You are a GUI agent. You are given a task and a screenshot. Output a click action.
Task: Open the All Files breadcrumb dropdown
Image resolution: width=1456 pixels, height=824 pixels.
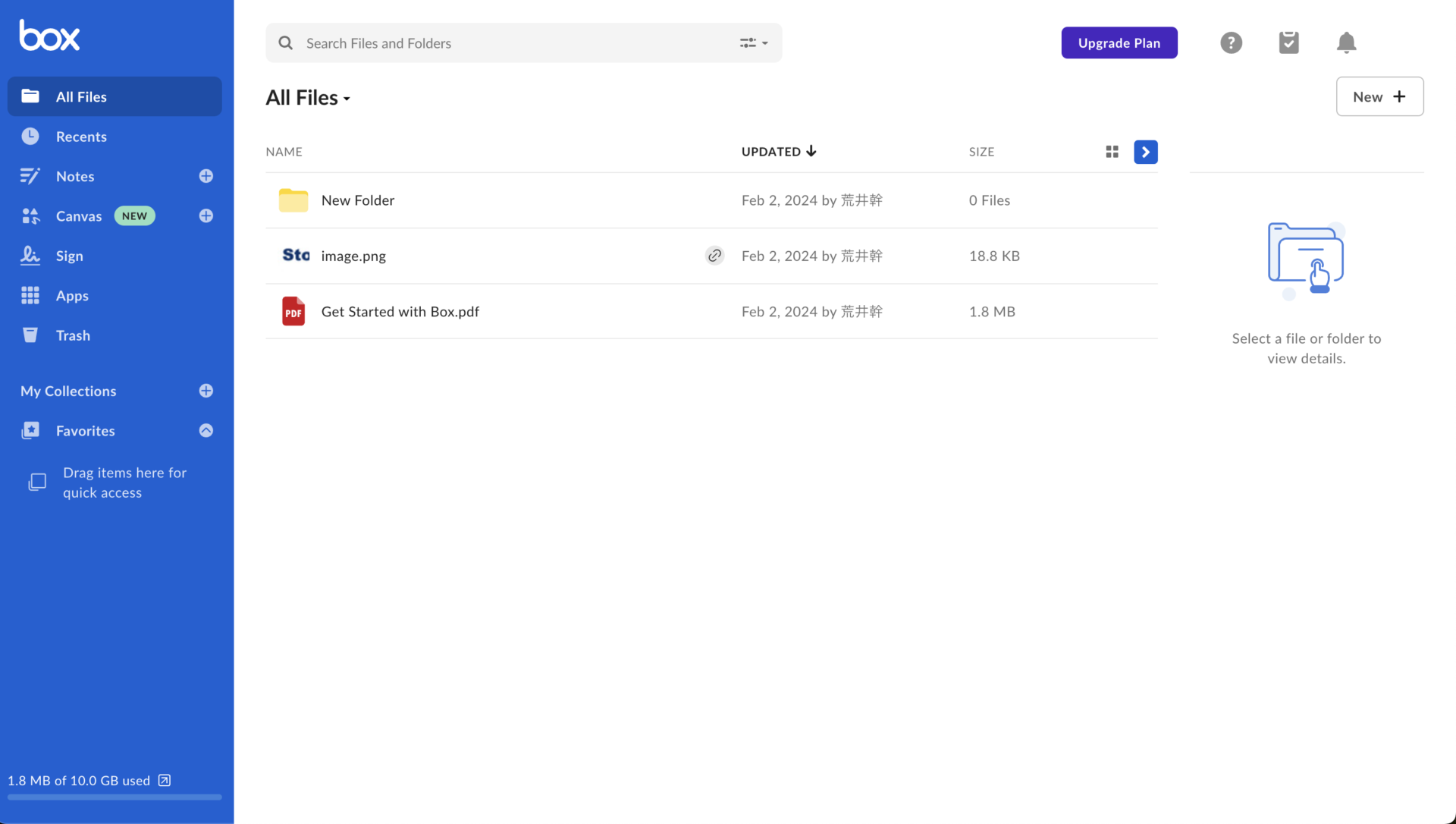click(x=347, y=99)
